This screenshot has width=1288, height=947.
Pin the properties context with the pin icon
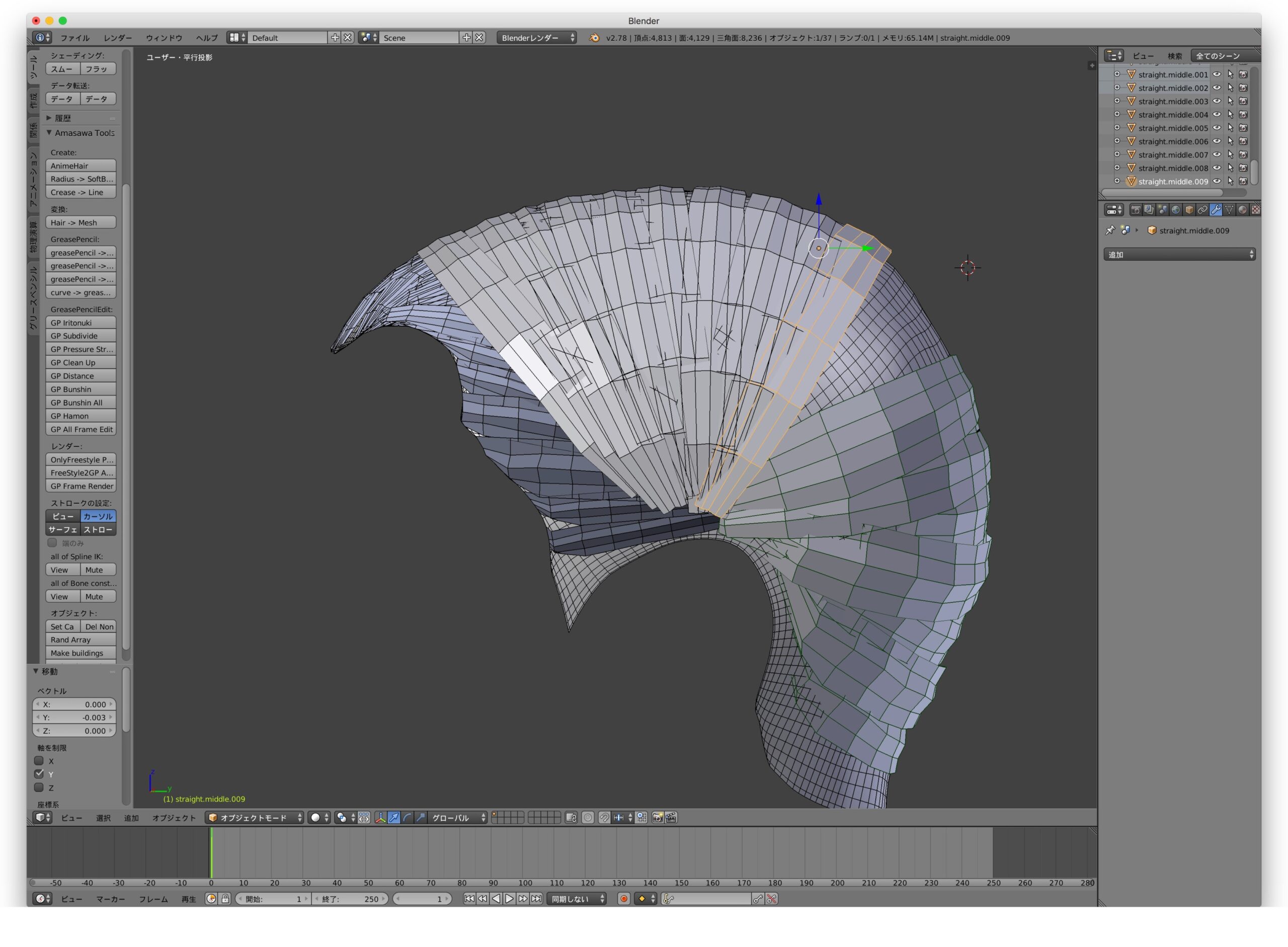pyautogui.click(x=1110, y=230)
